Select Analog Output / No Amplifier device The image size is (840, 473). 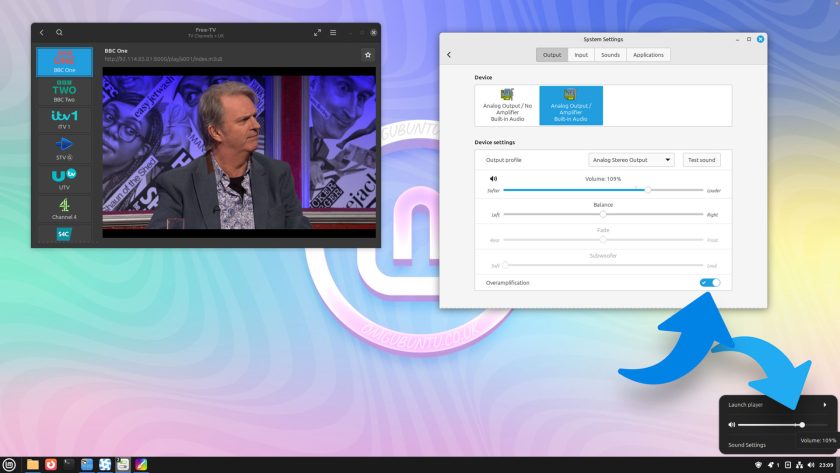pos(507,106)
